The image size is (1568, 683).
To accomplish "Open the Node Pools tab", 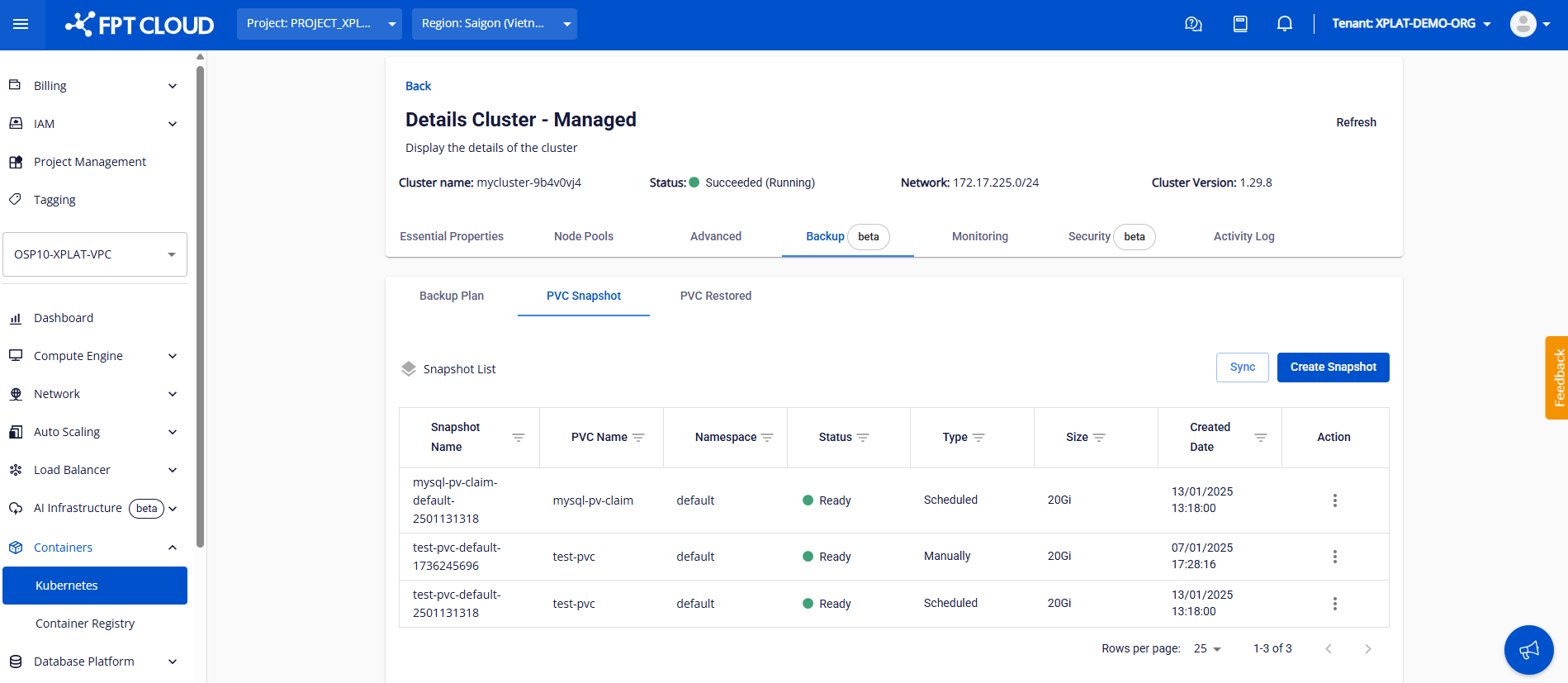I will 583,236.
